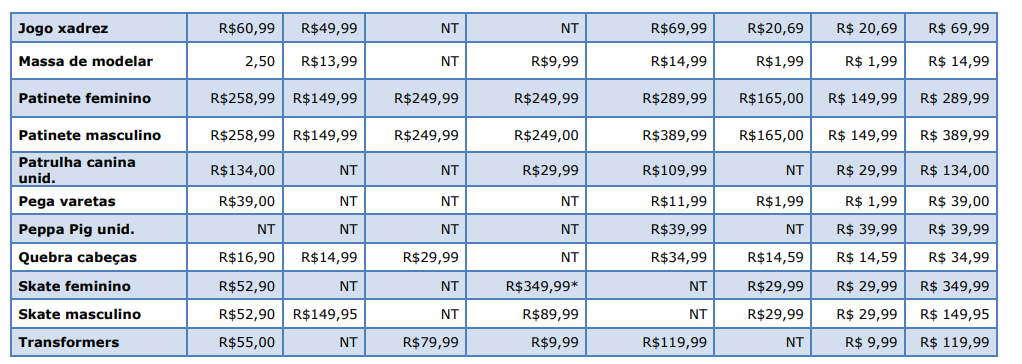Select the R$149,95 price cell
Image resolution: width=1022 pixels, height=364 pixels.
click(325, 314)
